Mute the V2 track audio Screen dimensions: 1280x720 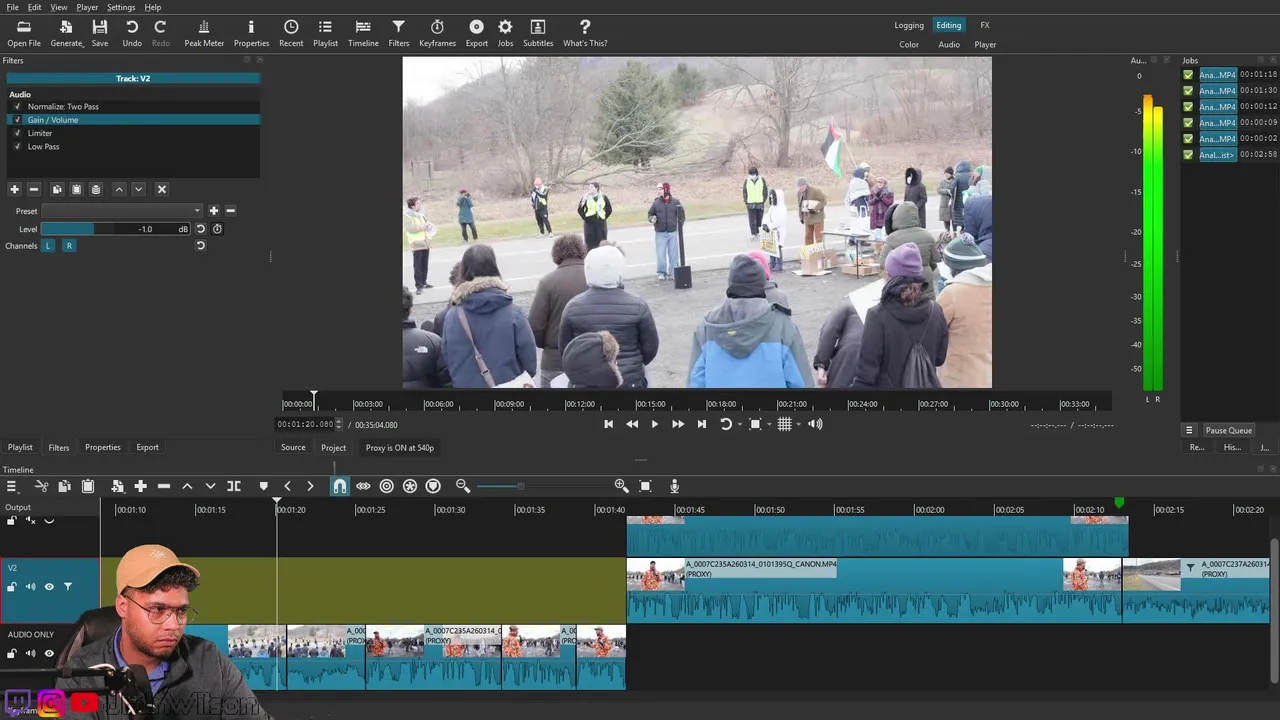point(30,587)
